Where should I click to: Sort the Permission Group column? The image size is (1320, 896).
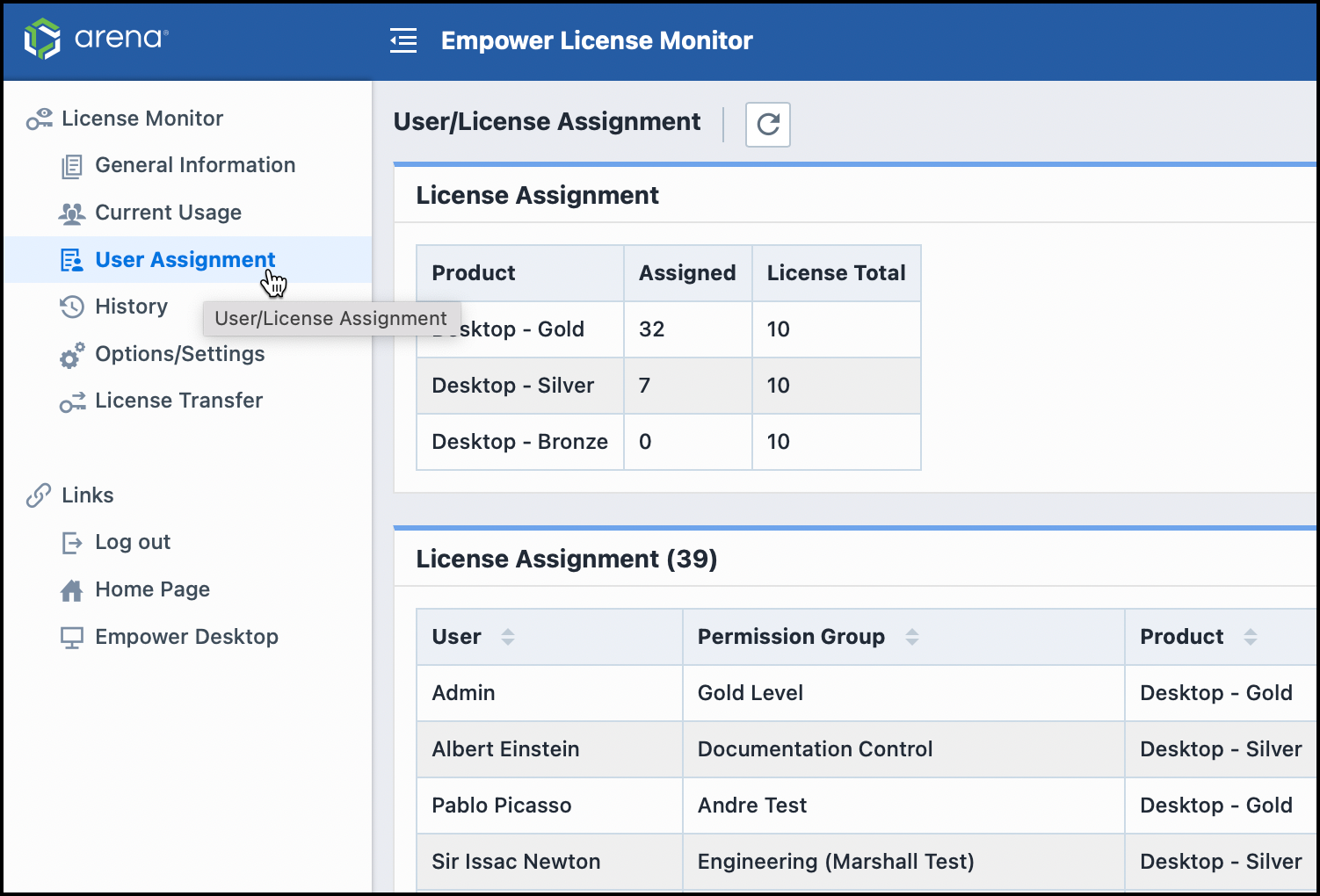[912, 637]
